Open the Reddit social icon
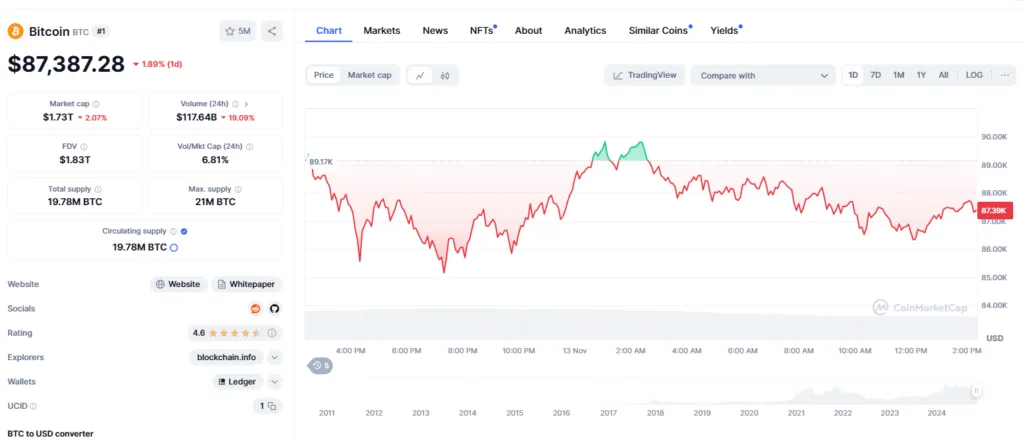This screenshot has height=442, width=1024. (256, 308)
